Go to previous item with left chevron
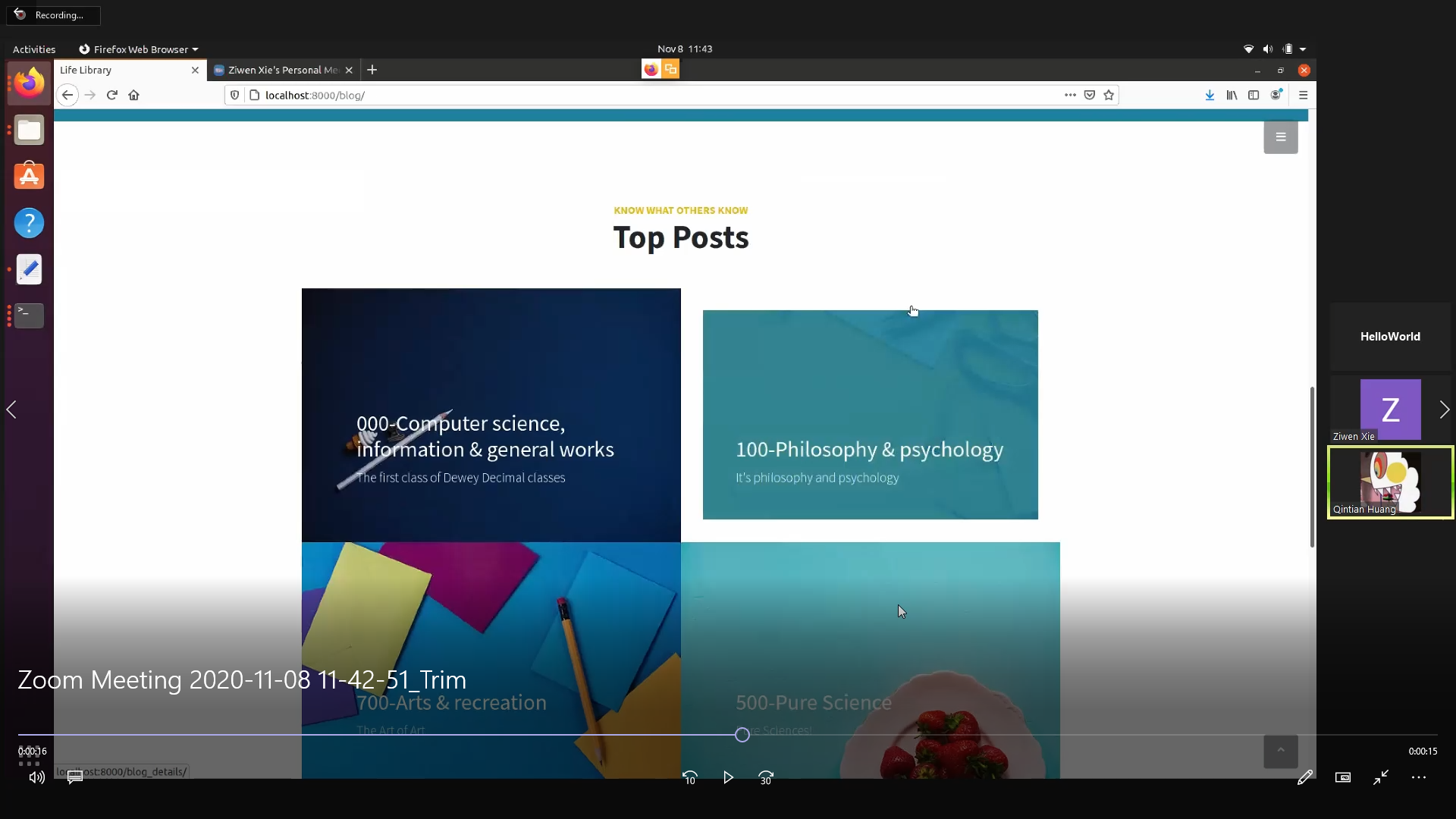1456x819 pixels. (x=11, y=409)
